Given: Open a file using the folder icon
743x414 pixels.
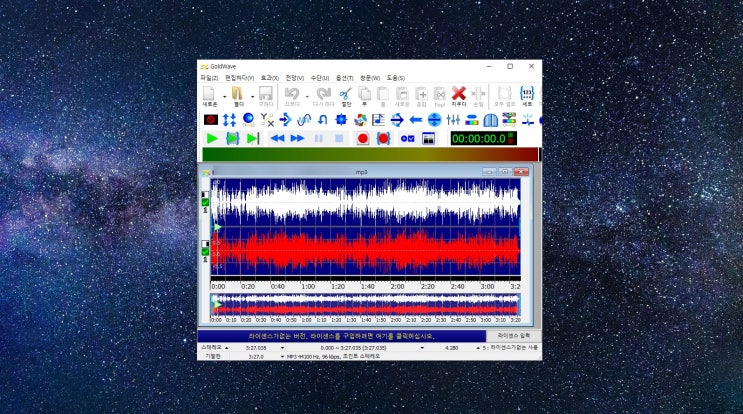Looking at the screenshot, I should 238,96.
